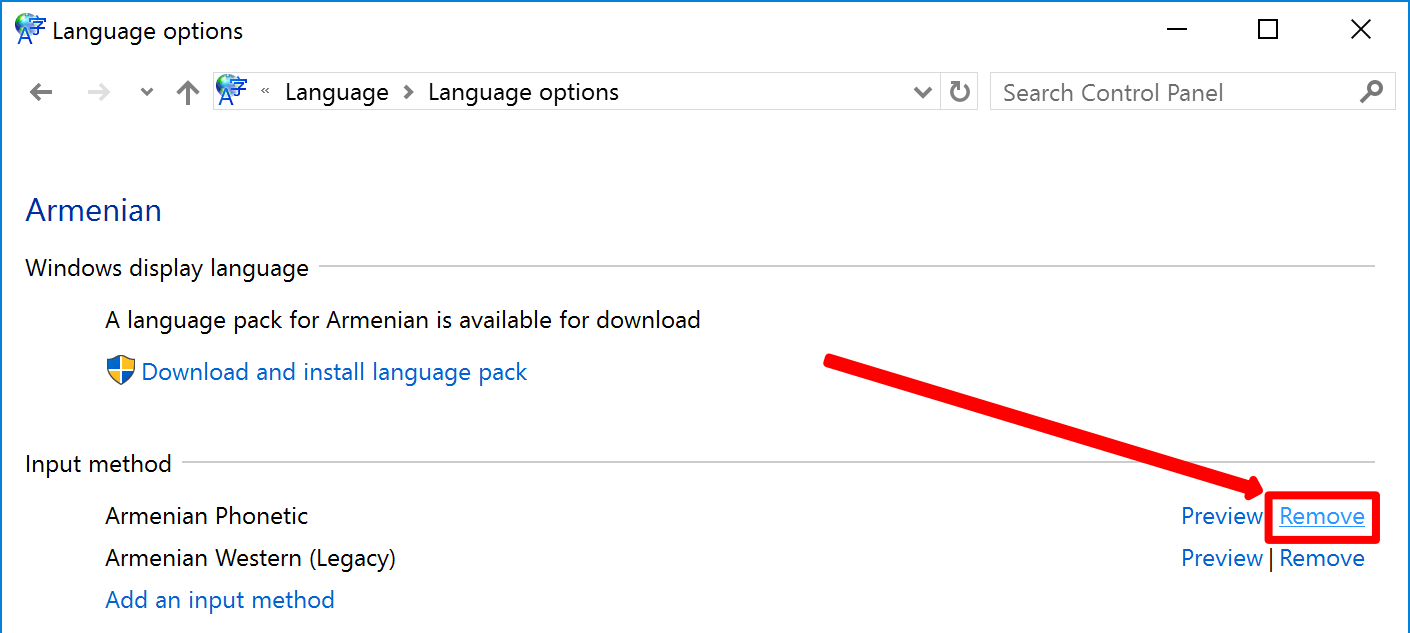Click the forward navigation arrow

[x=99, y=93]
